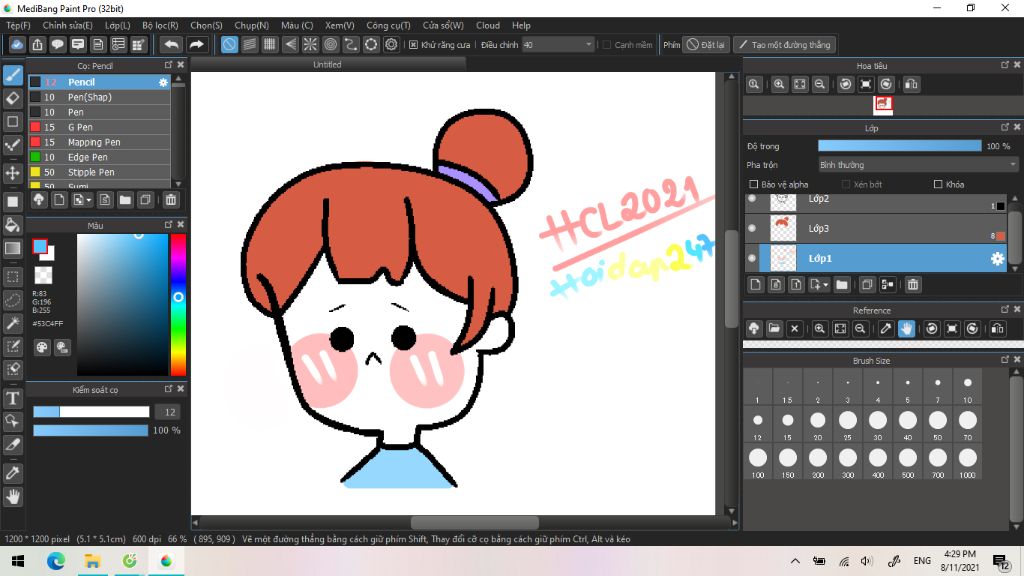
Task: Click the rainbow hue slider bar
Action: point(178,305)
